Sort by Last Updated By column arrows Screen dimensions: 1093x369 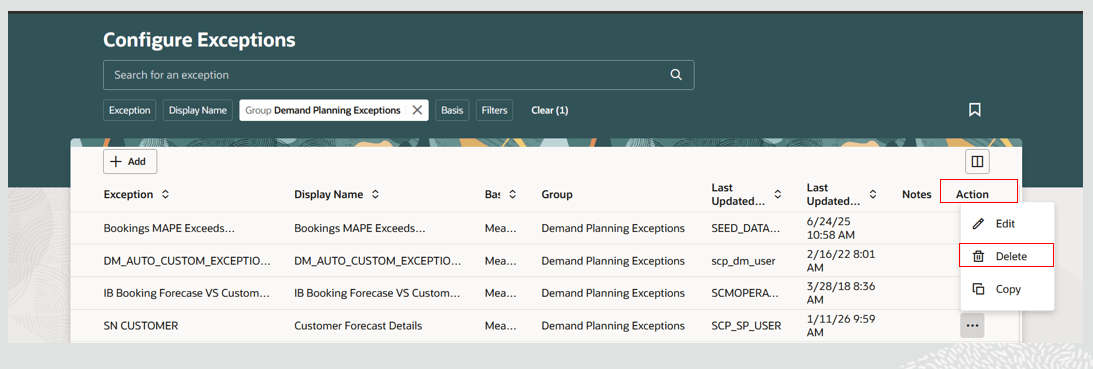click(x=778, y=195)
